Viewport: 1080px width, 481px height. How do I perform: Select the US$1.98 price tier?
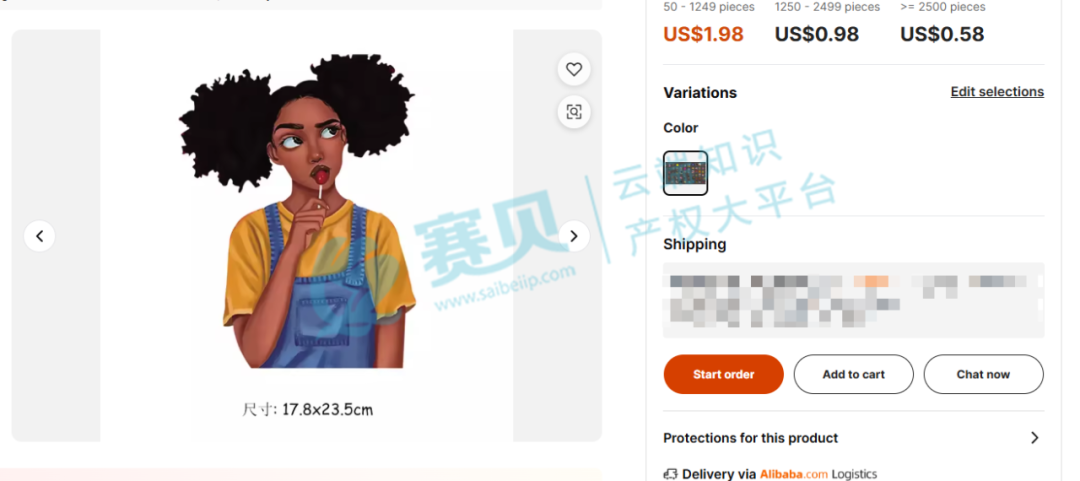tap(703, 34)
